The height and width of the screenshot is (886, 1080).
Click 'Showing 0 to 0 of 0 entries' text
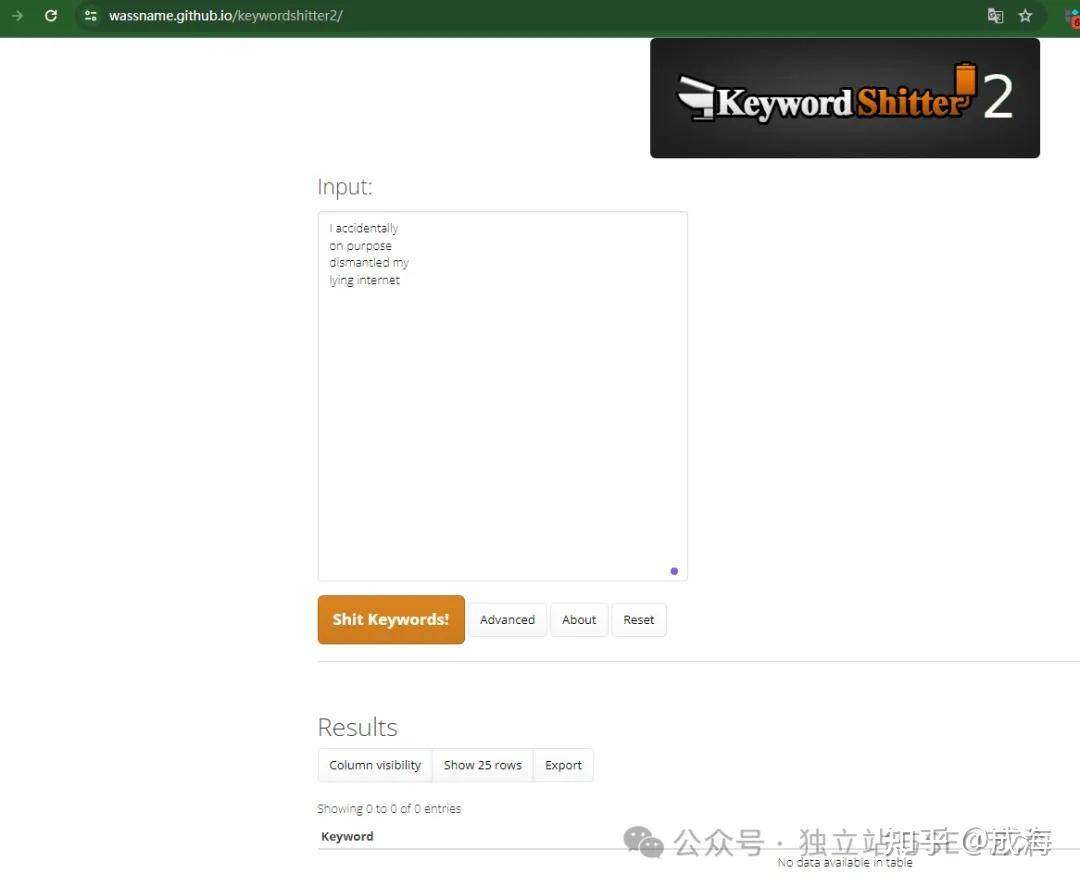click(389, 808)
